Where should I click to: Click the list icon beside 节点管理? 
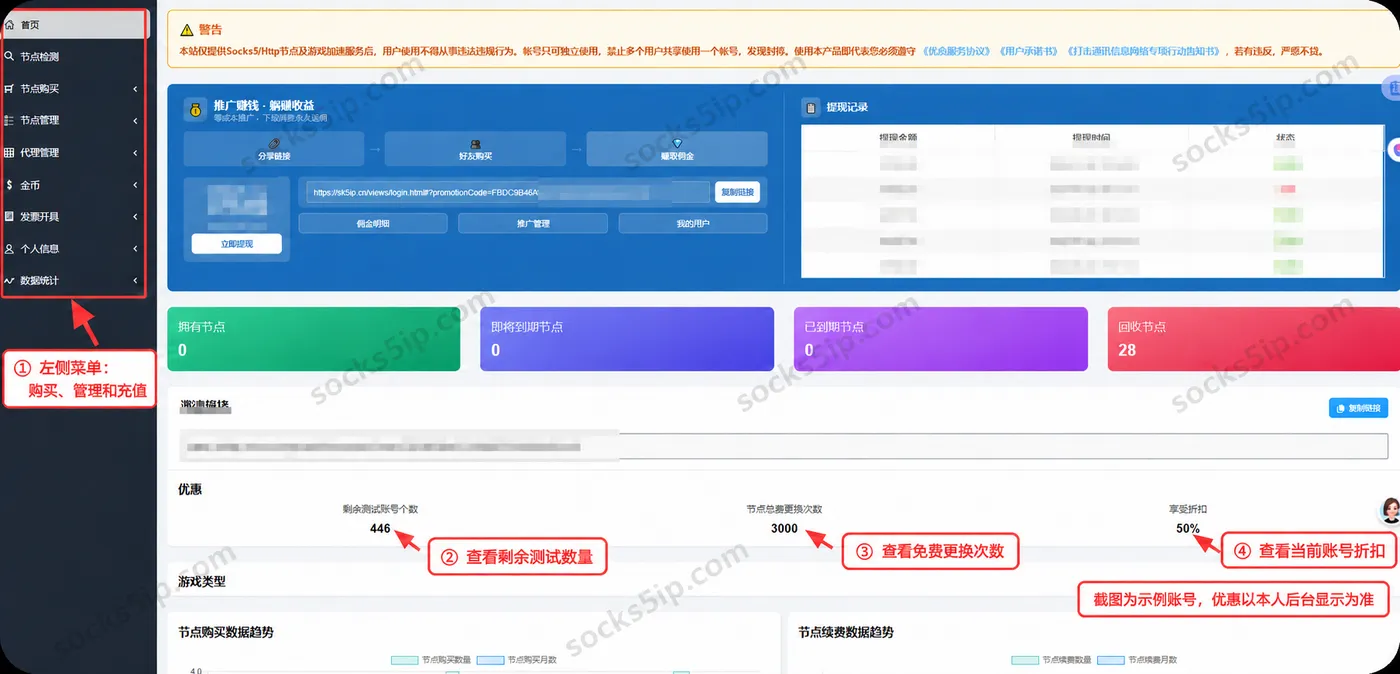click(x=10, y=120)
